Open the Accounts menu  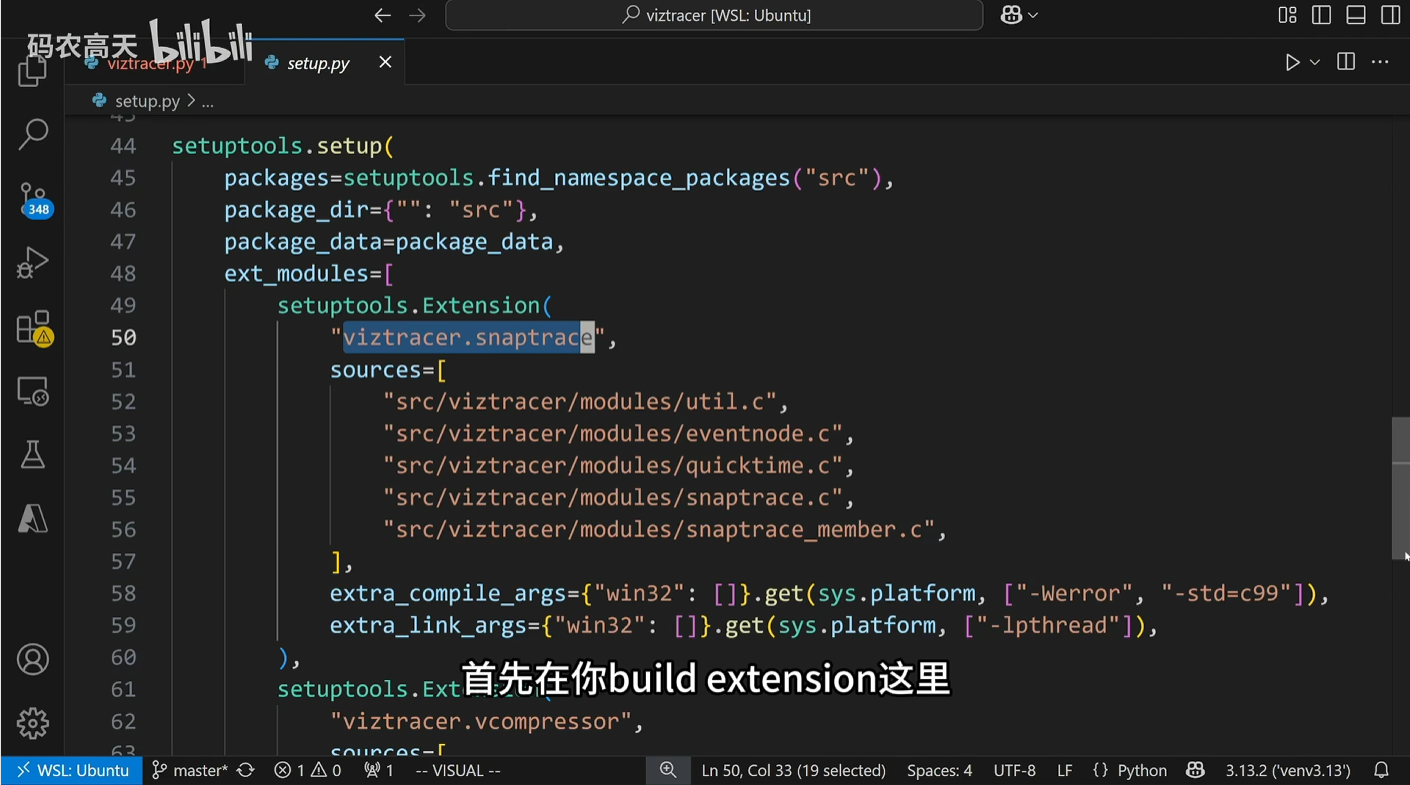[x=33, y=660]
